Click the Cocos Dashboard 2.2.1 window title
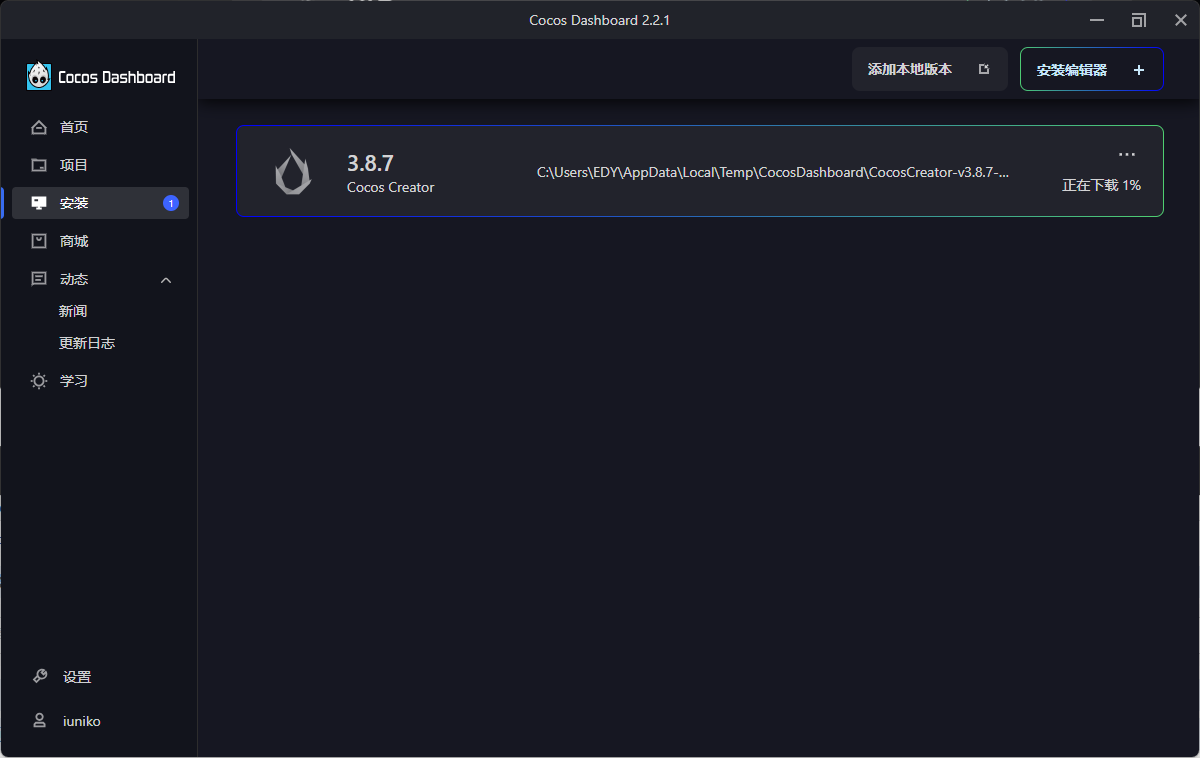The height and width of the screenshot is (758, 1200). 600,20
